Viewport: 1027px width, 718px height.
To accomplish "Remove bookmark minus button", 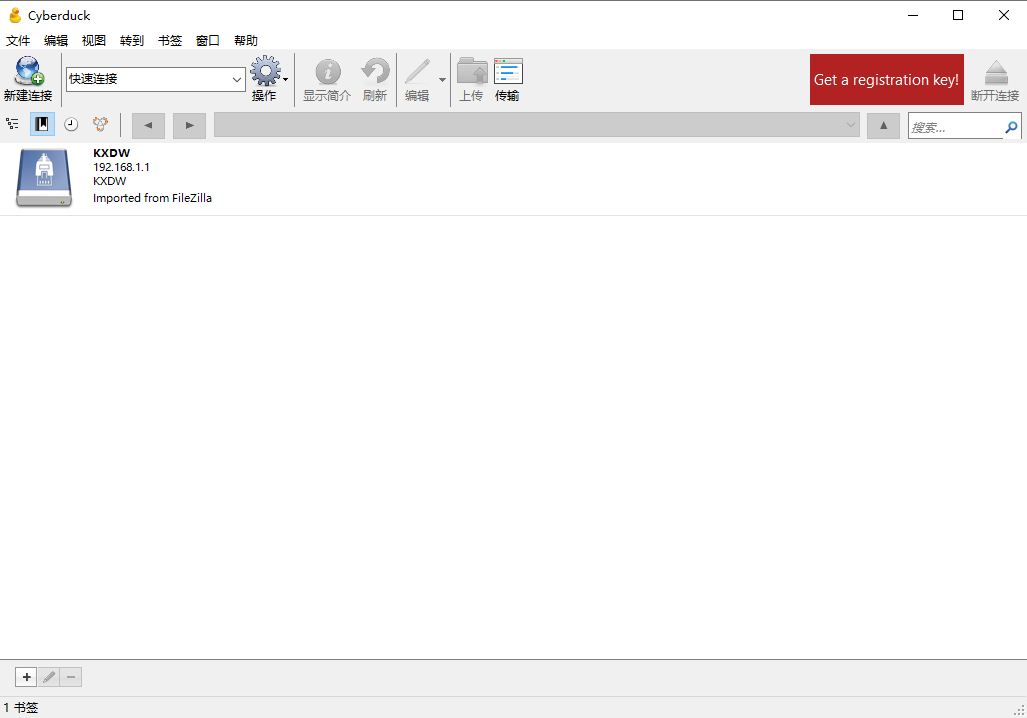I will coord(71,677).
